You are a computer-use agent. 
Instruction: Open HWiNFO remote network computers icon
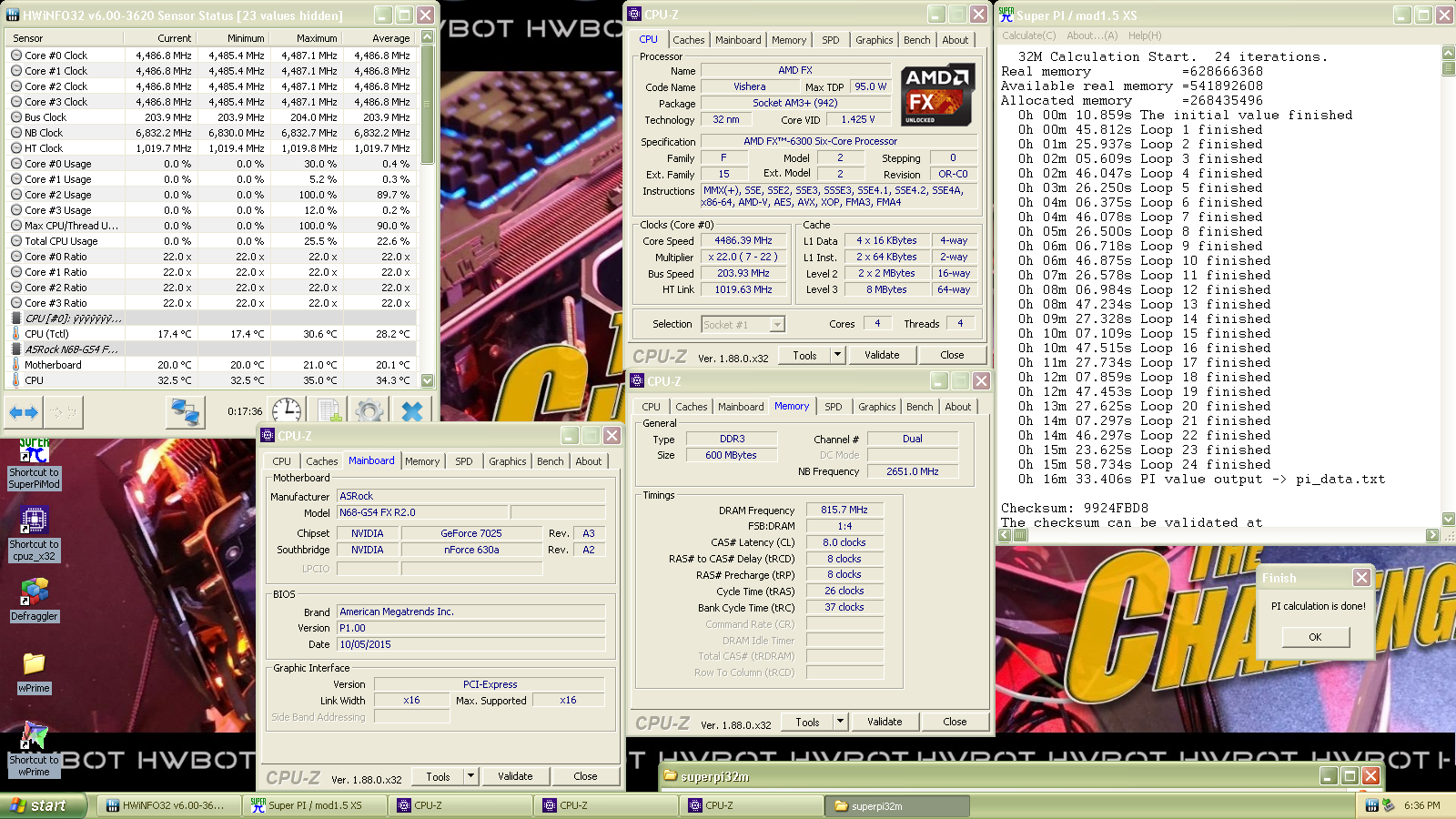[x=186, y=412]
